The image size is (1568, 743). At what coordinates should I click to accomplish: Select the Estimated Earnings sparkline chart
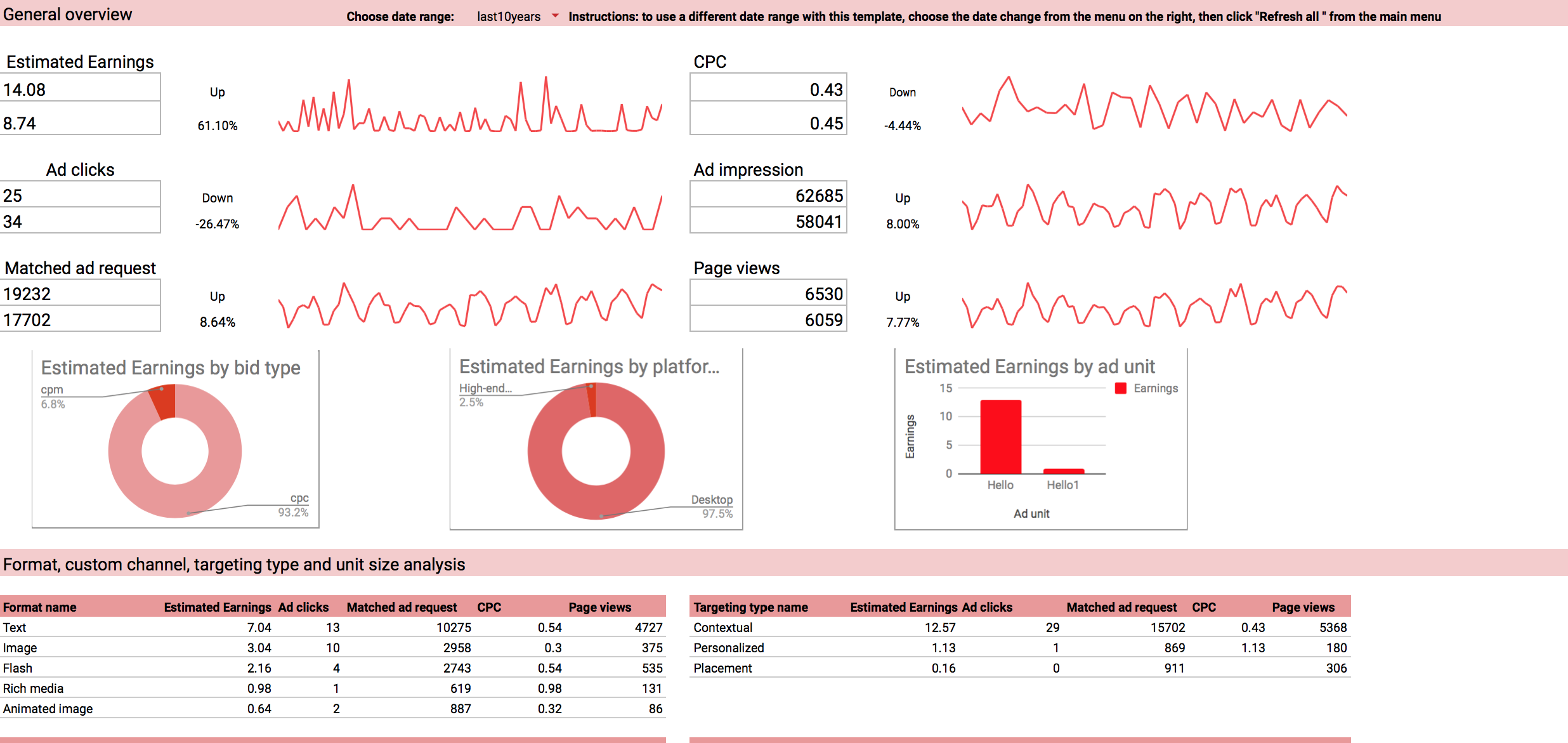[470, 105]
